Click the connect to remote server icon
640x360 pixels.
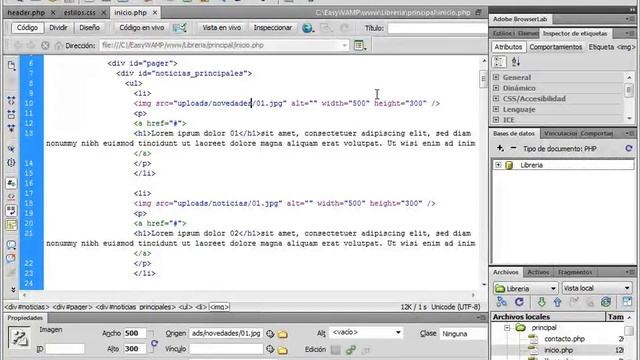click(502, 302)
